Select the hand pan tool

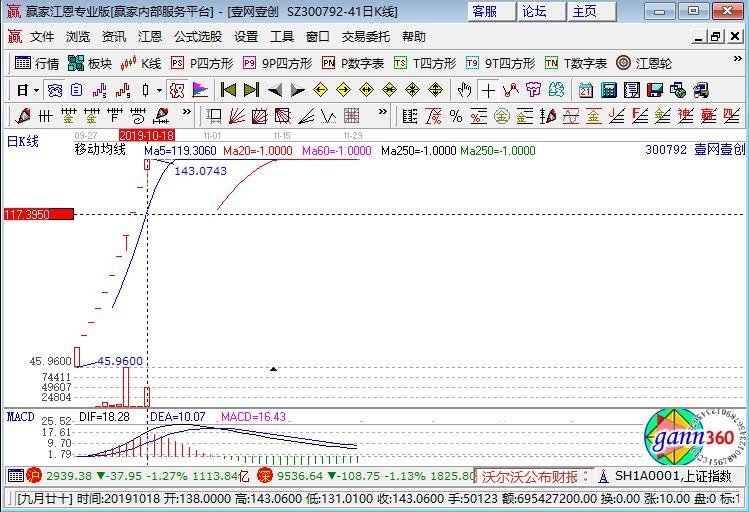pos(464,90)
